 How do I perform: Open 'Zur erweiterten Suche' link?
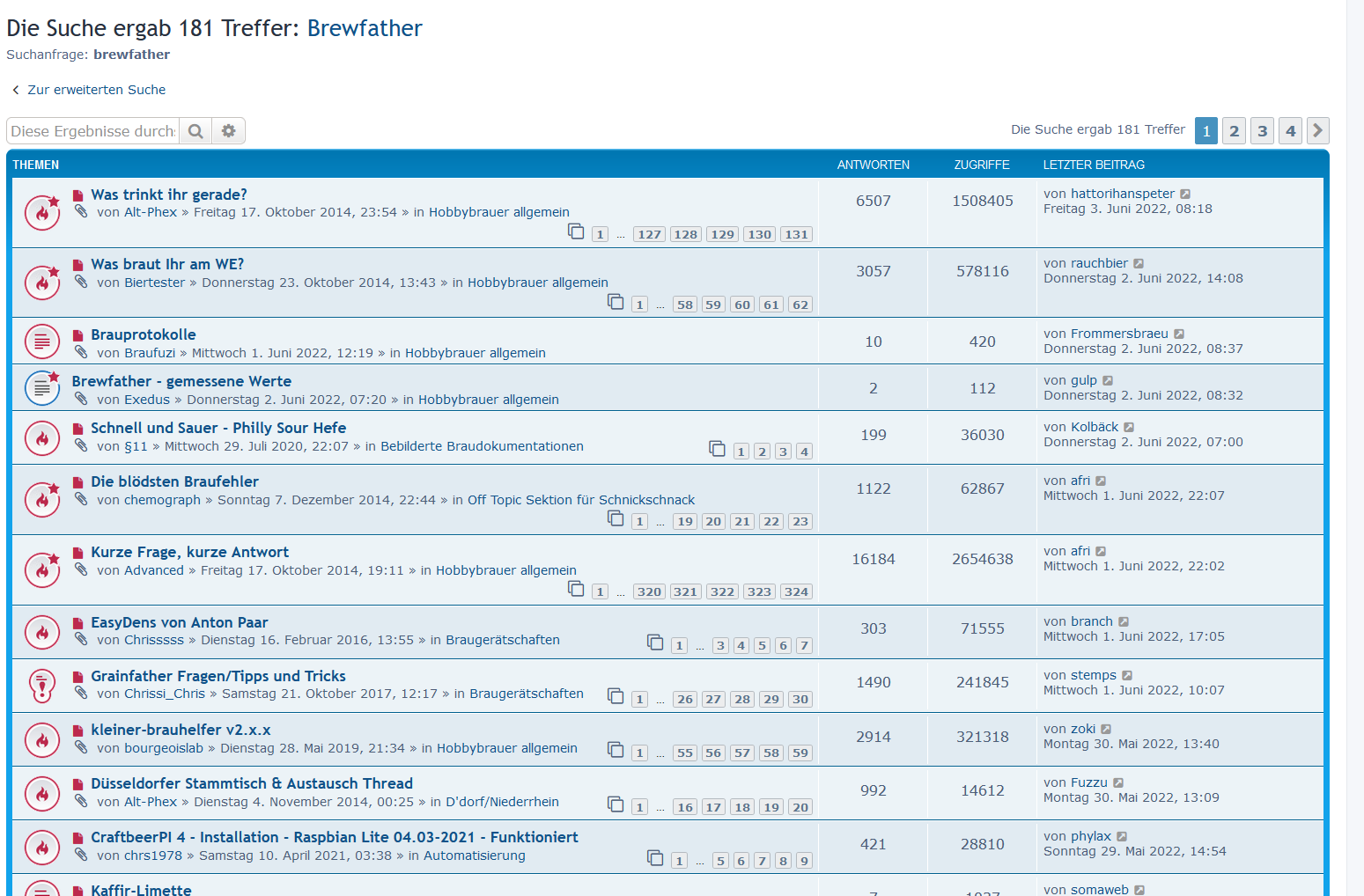point(96,90)
